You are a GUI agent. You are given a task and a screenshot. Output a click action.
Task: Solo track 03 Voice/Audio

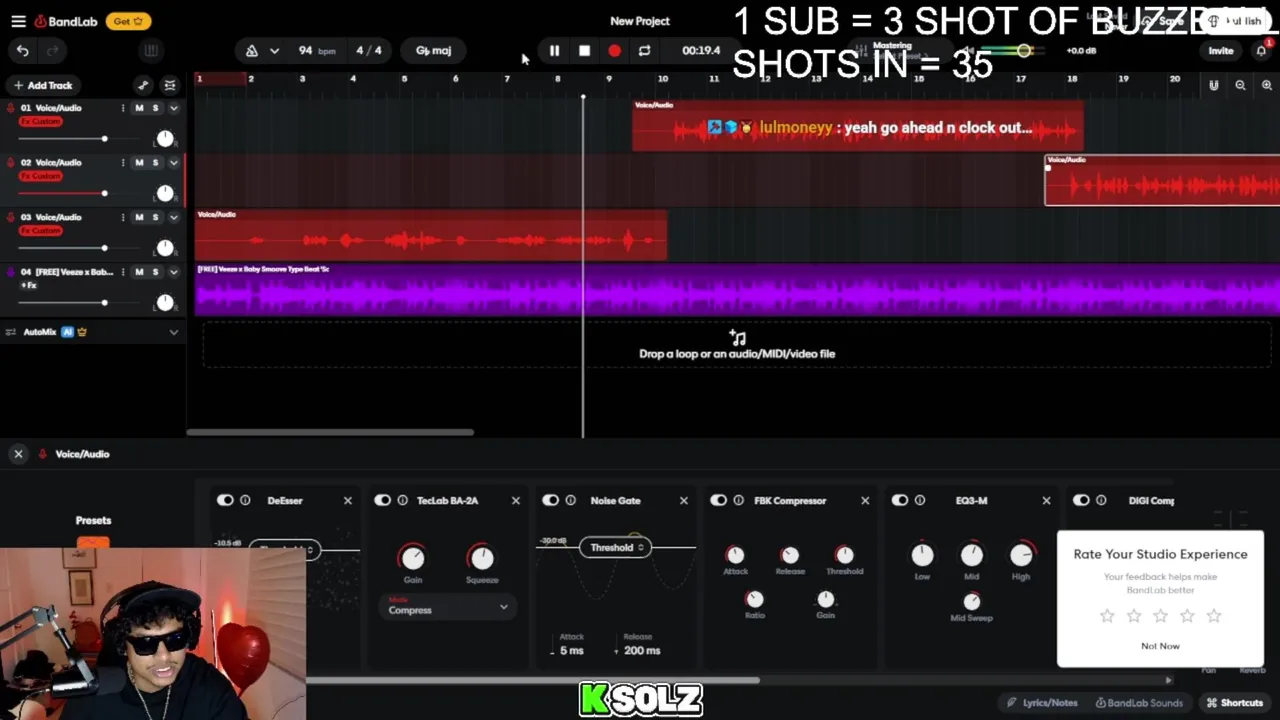tap(155, 217)
